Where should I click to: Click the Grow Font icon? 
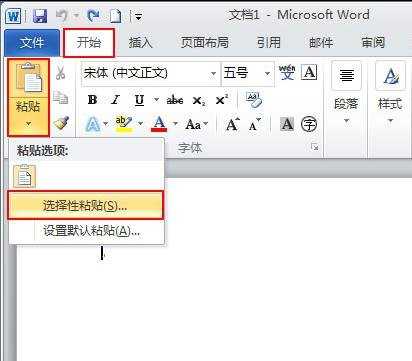click(232, 125)
